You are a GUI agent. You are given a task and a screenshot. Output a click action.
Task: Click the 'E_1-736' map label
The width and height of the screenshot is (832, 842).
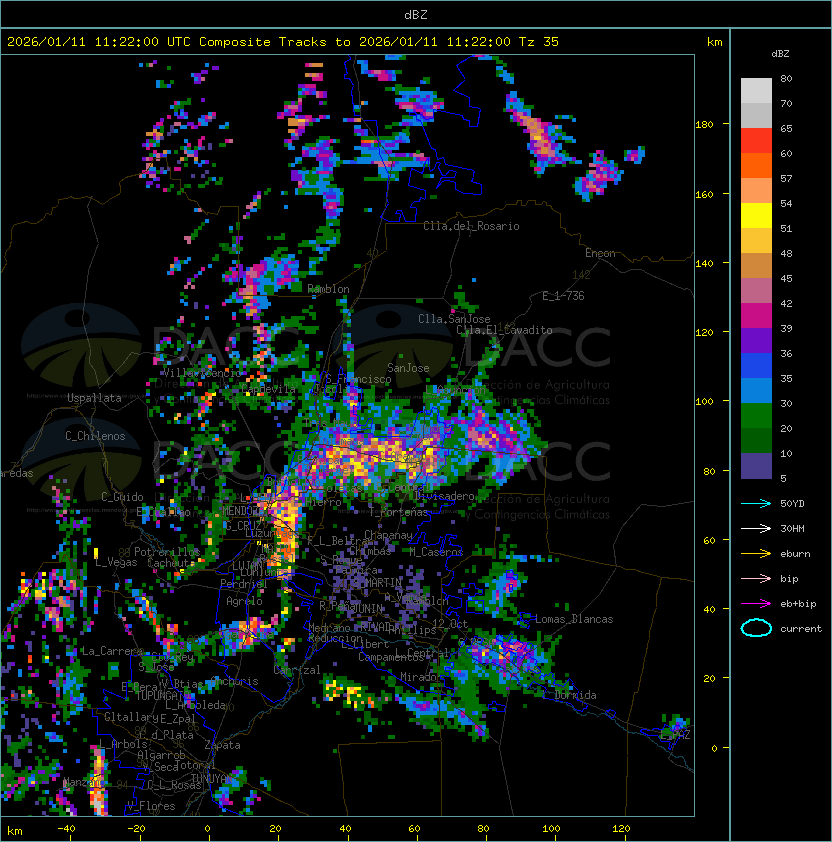coord(563,296)
